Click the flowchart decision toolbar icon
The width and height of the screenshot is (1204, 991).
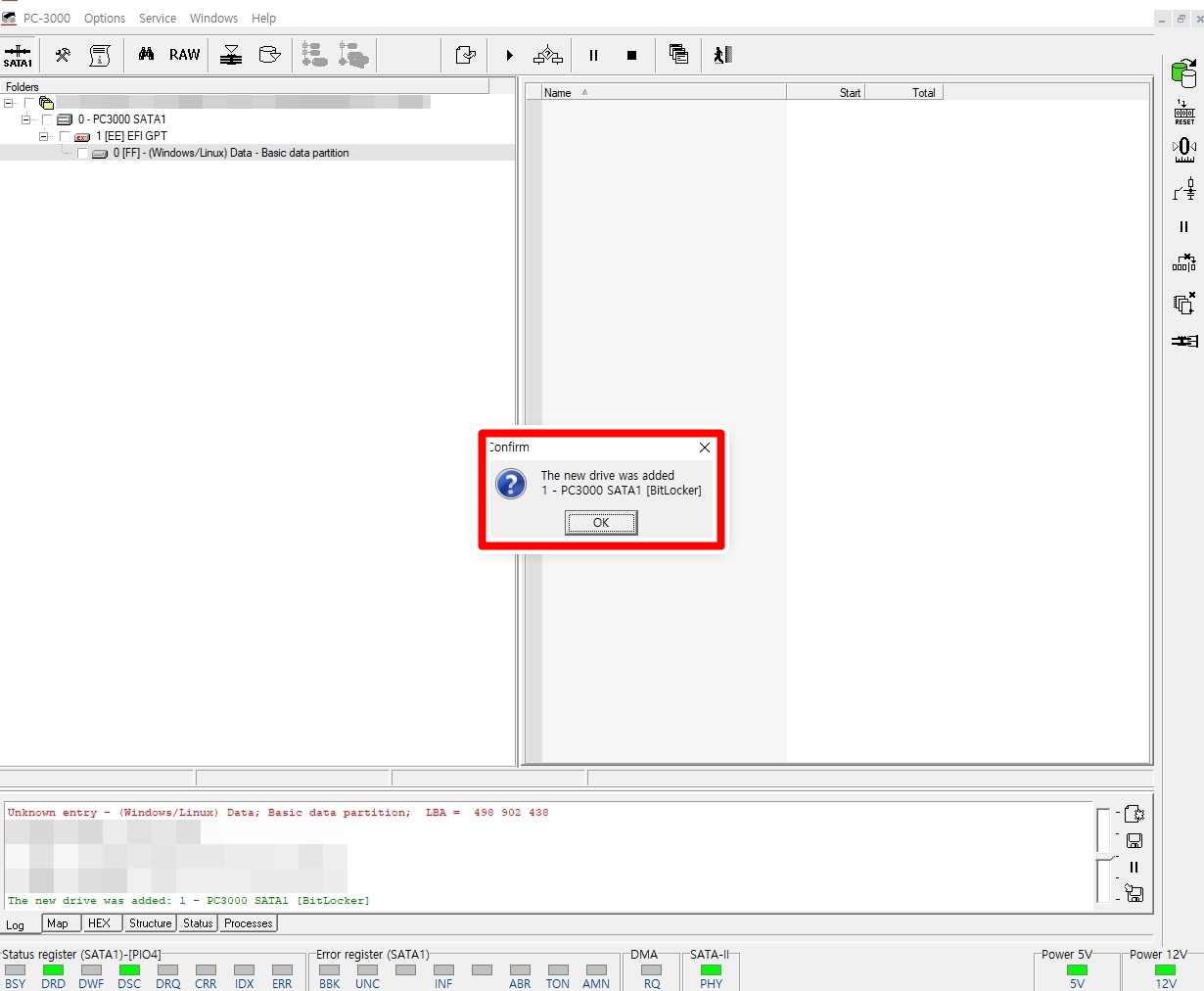pyautogui.click(x=548, y=55)
